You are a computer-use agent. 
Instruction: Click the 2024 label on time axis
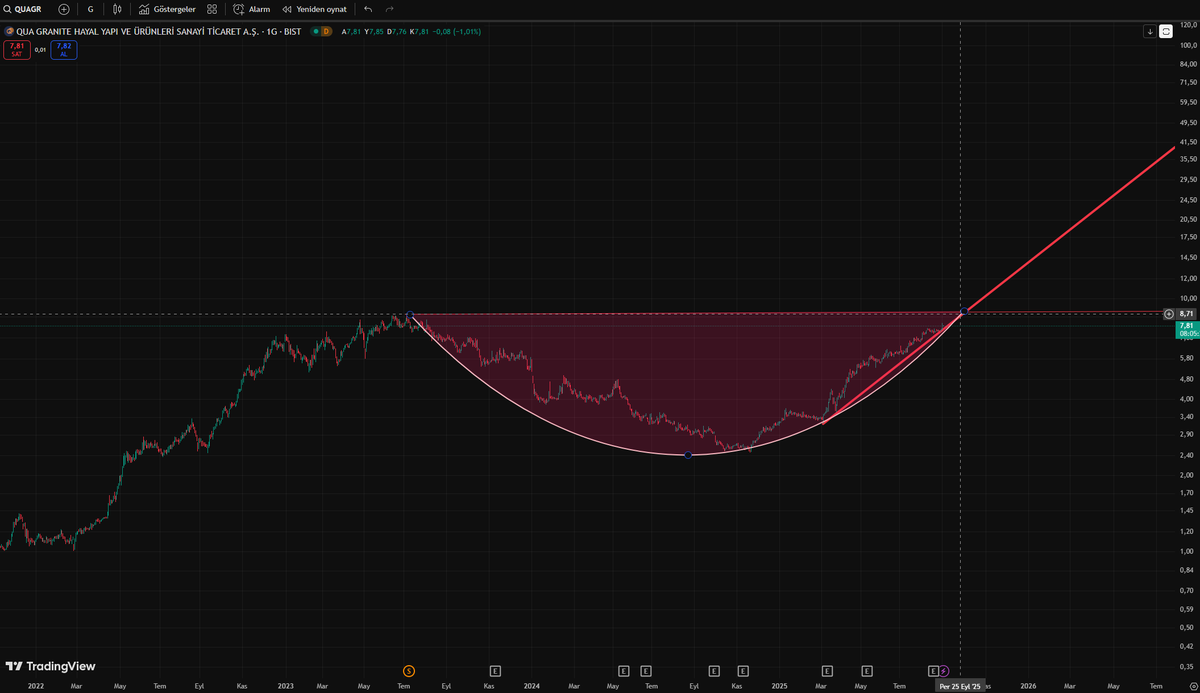click(531, 686)
